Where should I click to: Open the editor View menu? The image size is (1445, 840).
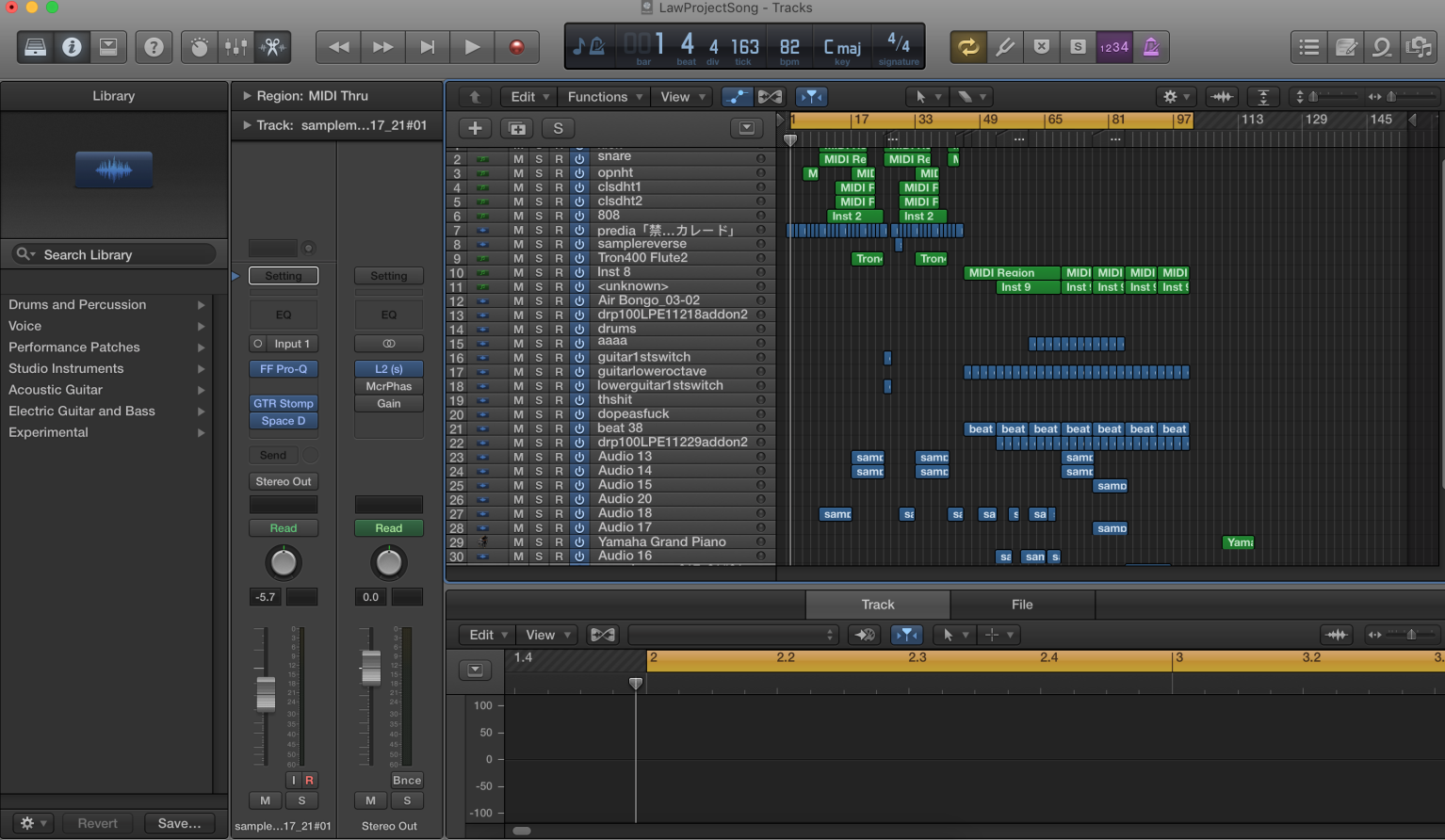point(546,635)
